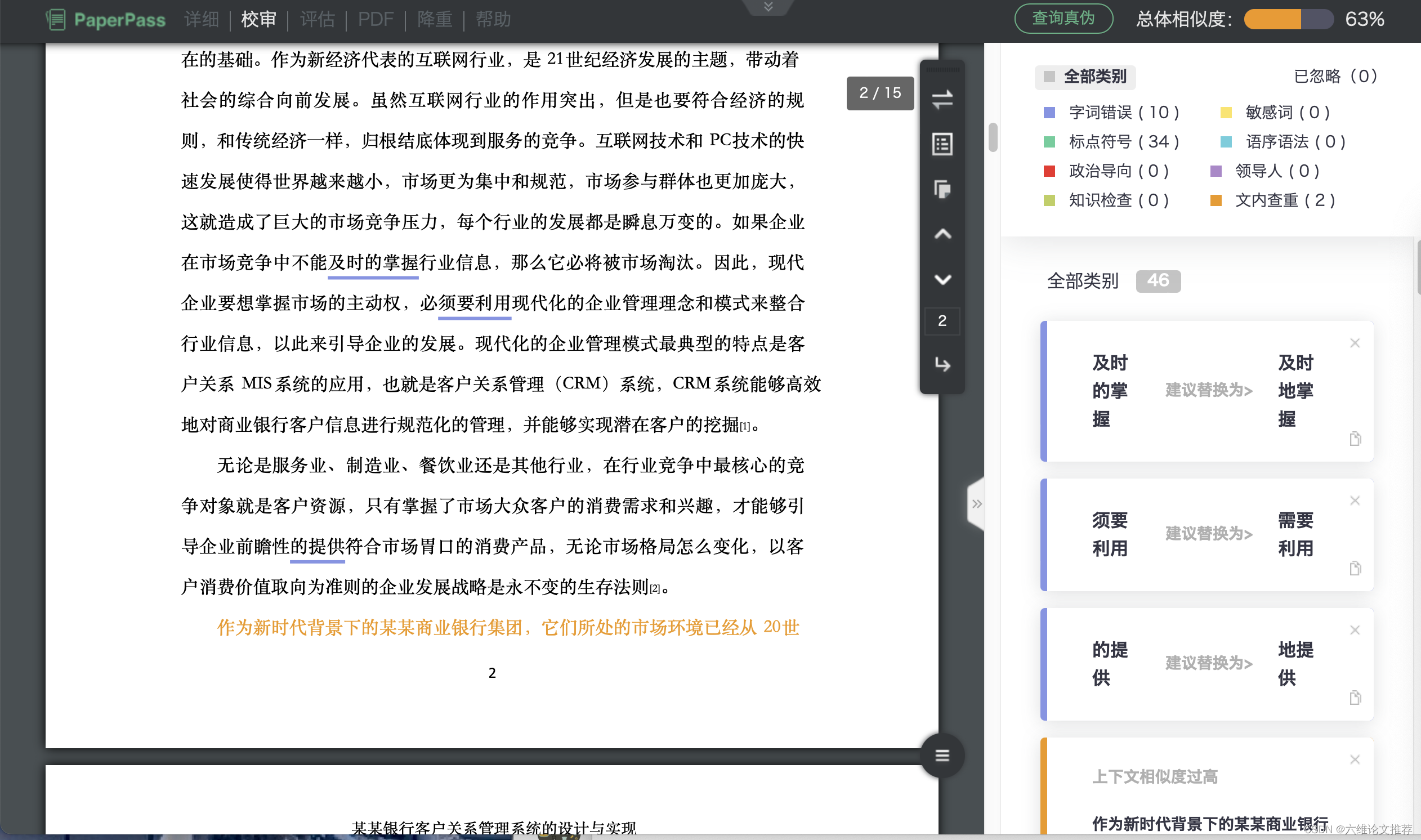Go to next item with down chevron
Viewport: 1421px width, 840px height.
[x=942, y=279]
